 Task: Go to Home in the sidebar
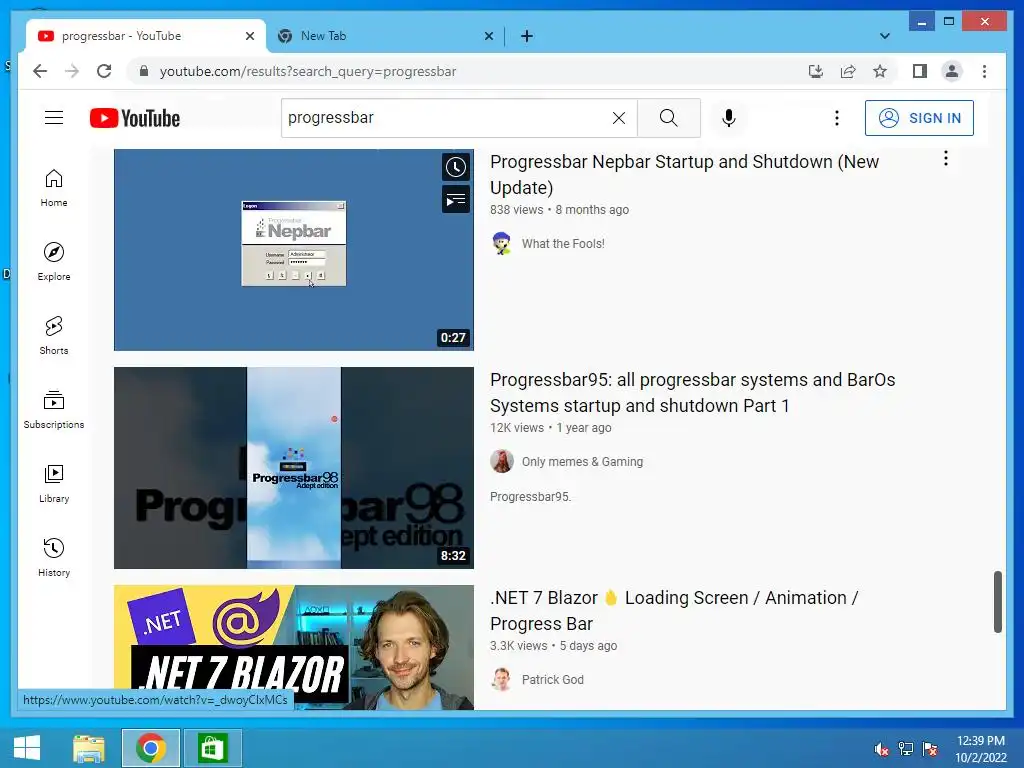click(x=54, y=188)
